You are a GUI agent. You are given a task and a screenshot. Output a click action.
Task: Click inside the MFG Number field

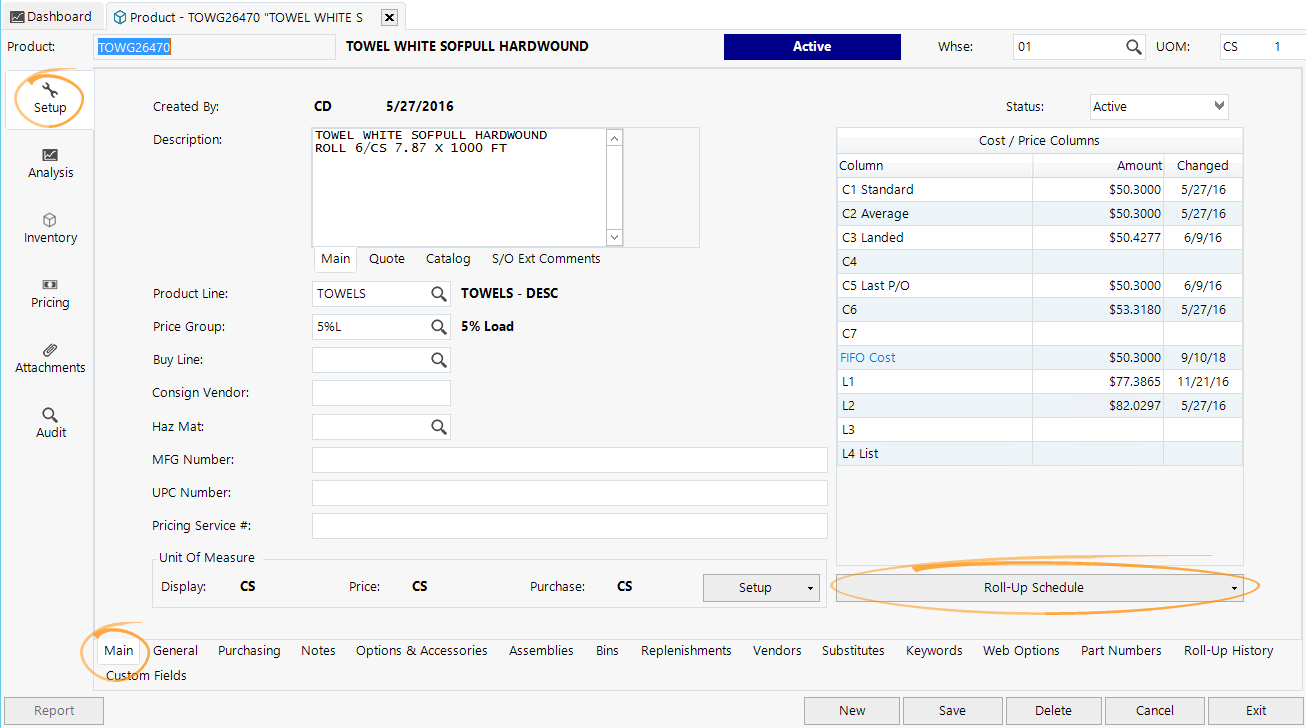(x=569, y=459)
